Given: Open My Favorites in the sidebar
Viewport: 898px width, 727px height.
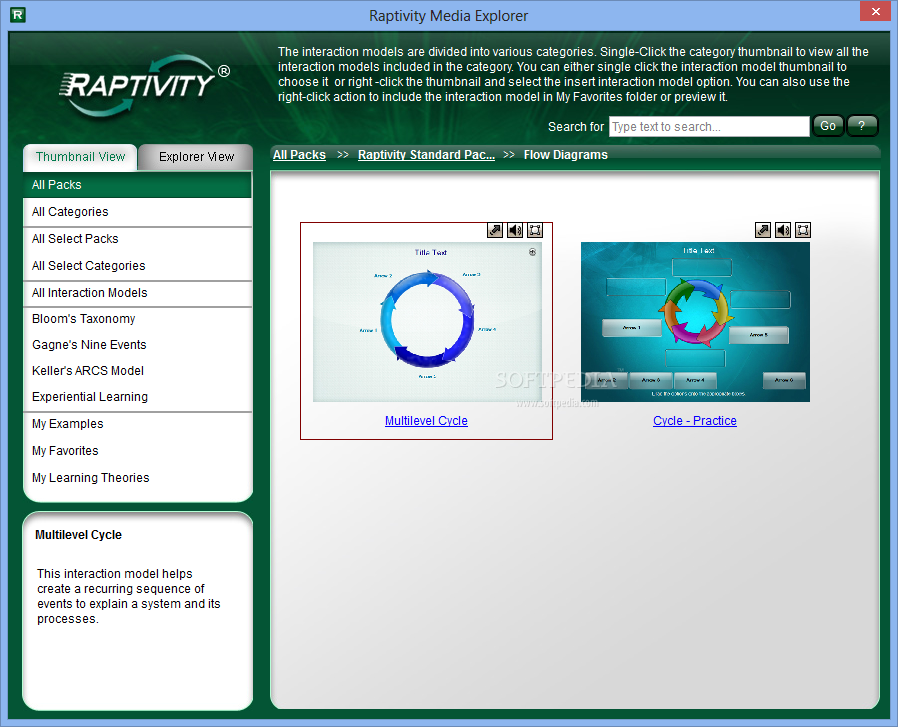Looking at the screenshot, I should pos(137,451).
